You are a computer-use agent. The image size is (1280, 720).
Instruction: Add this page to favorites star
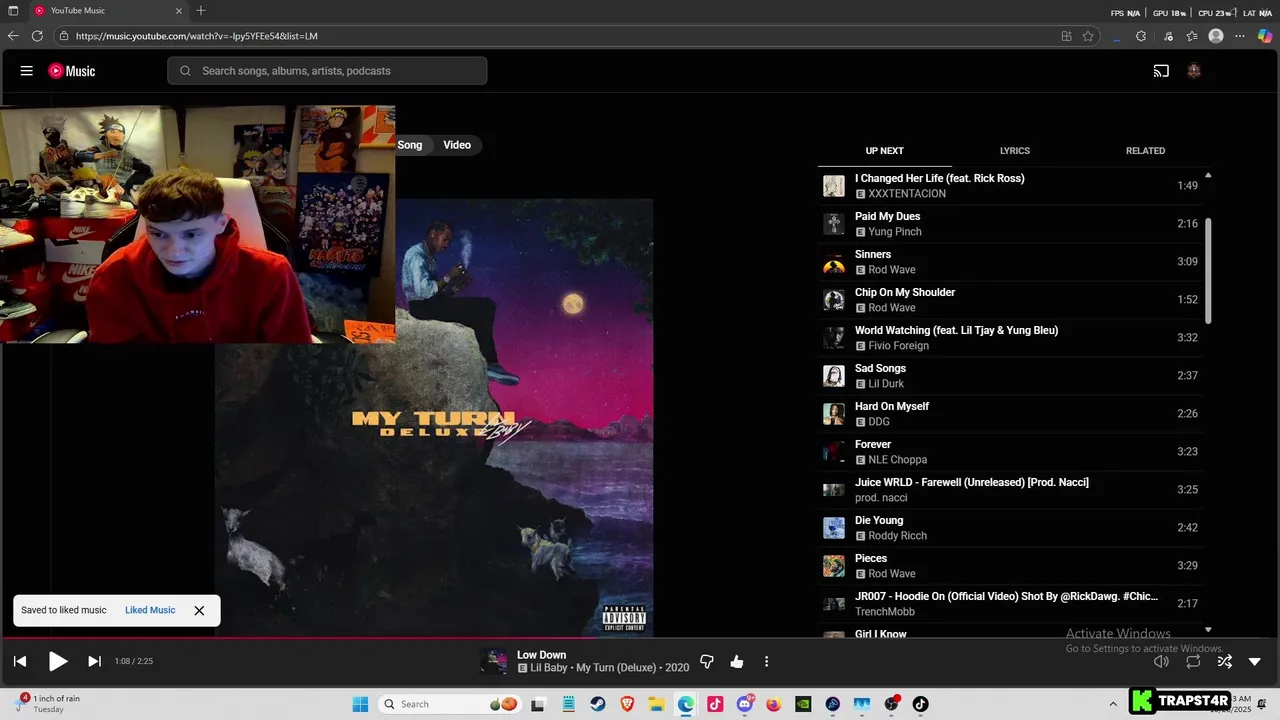coord(1088,36)
